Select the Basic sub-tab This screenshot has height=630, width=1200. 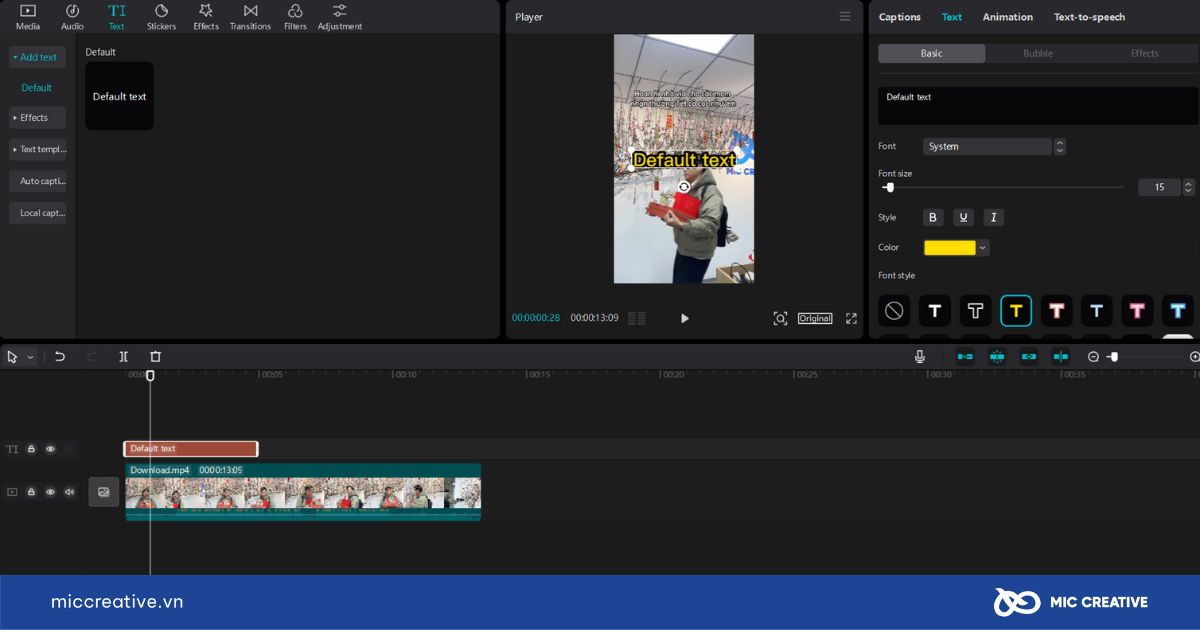[x=932, y=54]
